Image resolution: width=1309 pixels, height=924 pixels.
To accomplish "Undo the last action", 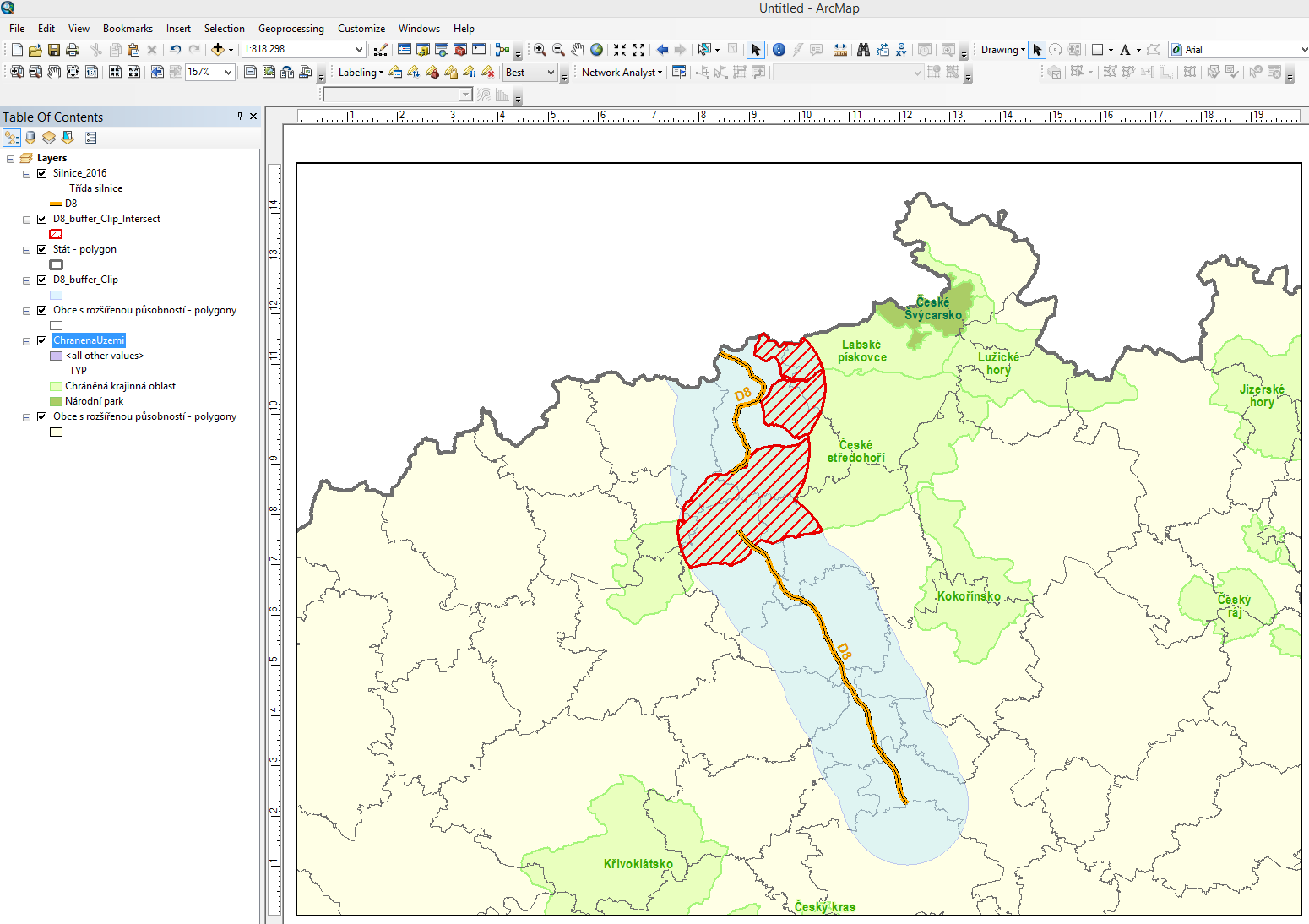I will click(x=175, y=50).
